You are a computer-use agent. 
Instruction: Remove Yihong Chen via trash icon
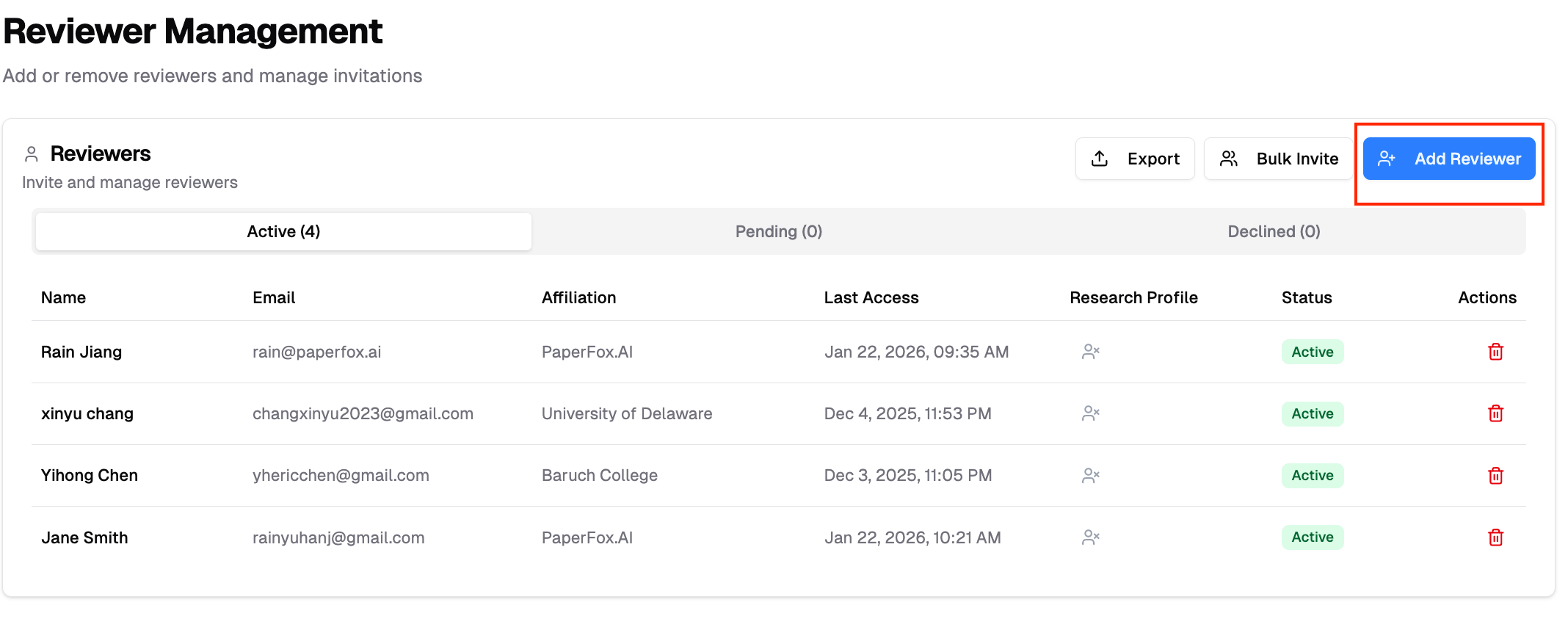click(1495, 476)
